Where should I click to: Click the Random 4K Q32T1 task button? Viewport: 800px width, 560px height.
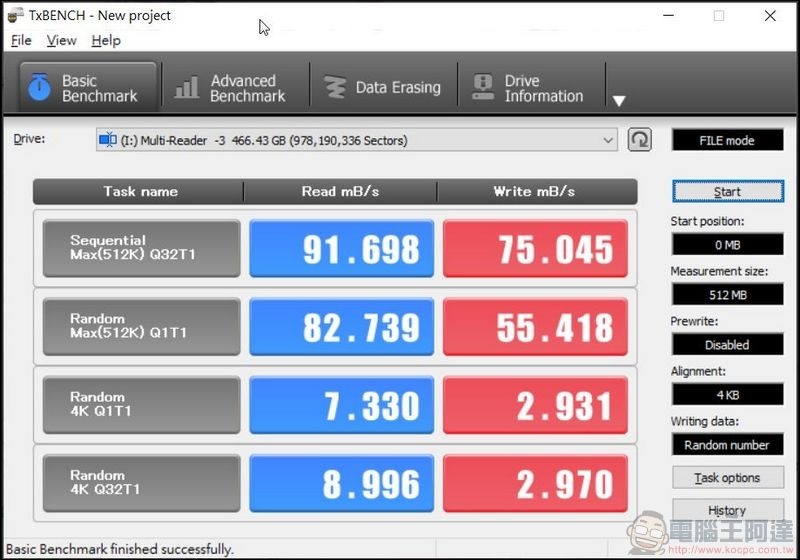(x=141, y=483)
